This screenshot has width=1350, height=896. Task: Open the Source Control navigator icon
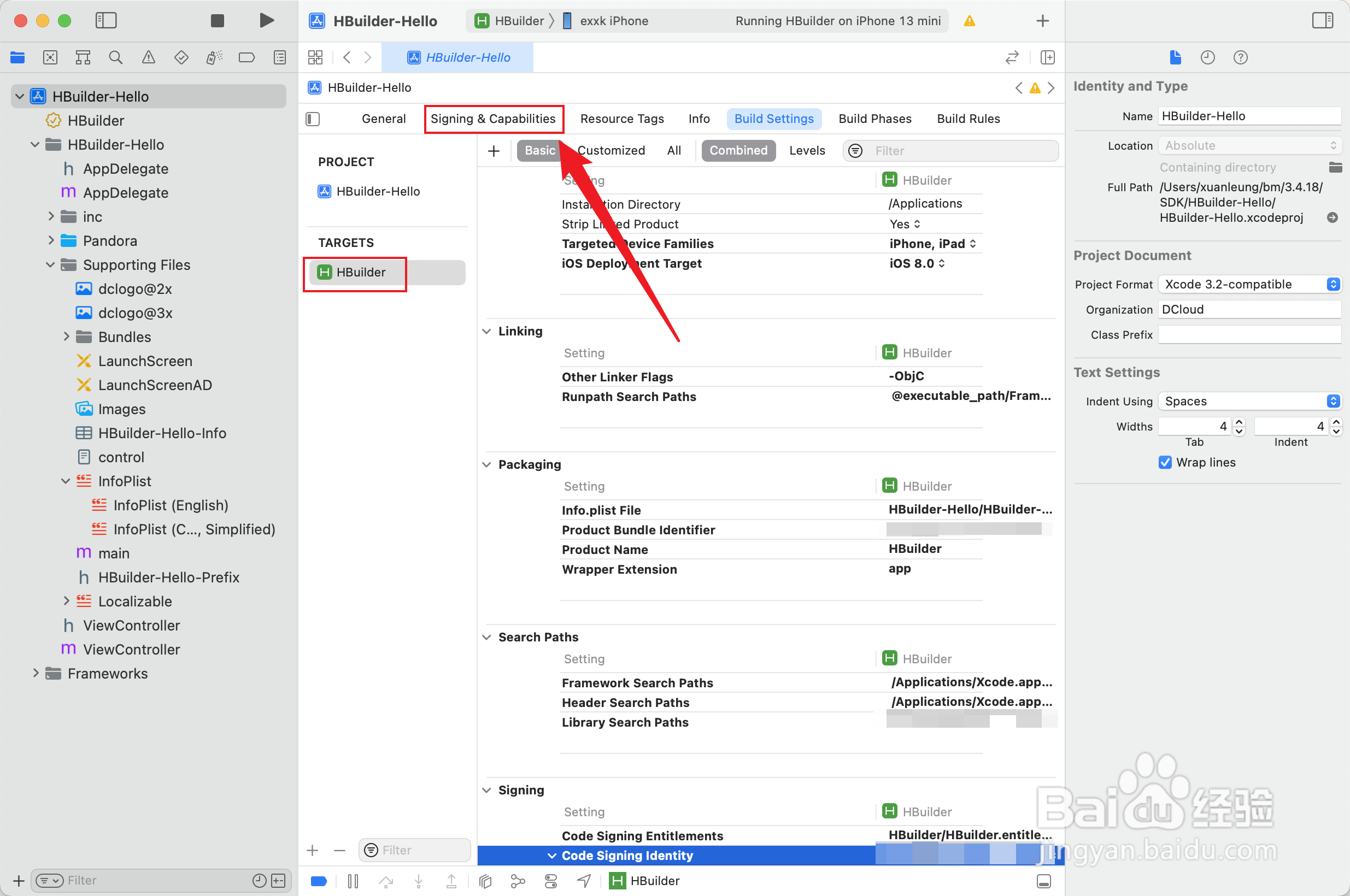pyautogui.click(x=50, y=57)
